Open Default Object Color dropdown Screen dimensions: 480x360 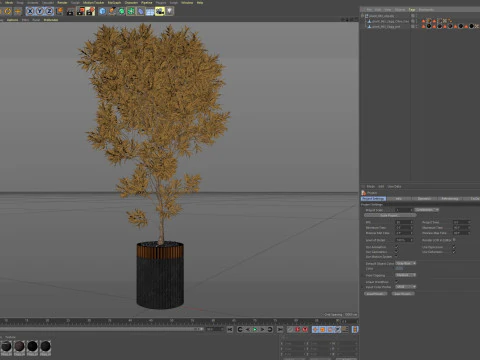[x=406, y=264]
